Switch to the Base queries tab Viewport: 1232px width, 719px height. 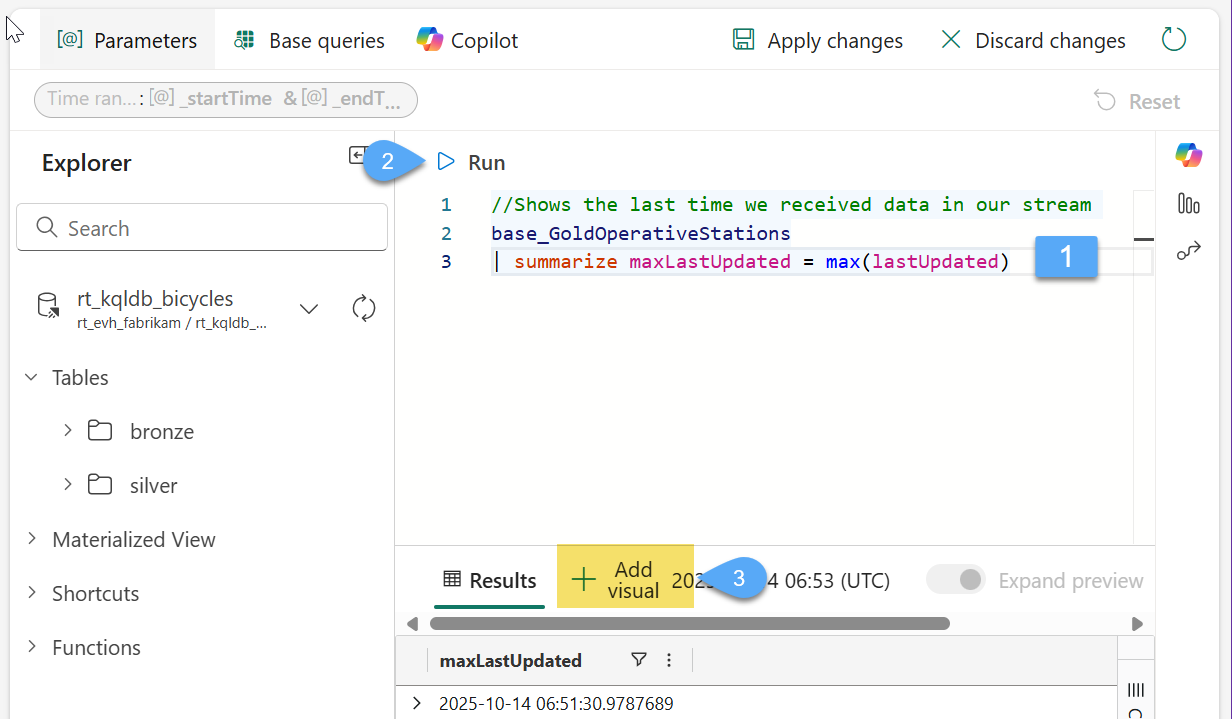pyautogui.click(x=309, y=41)
